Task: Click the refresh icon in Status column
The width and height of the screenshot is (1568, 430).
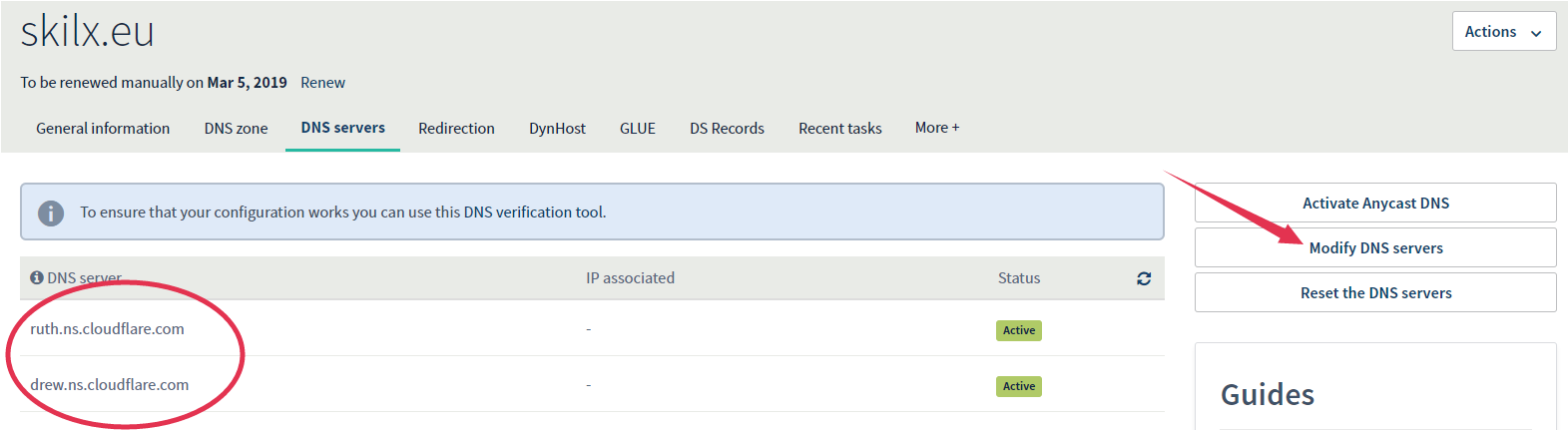Action: 1144,279
